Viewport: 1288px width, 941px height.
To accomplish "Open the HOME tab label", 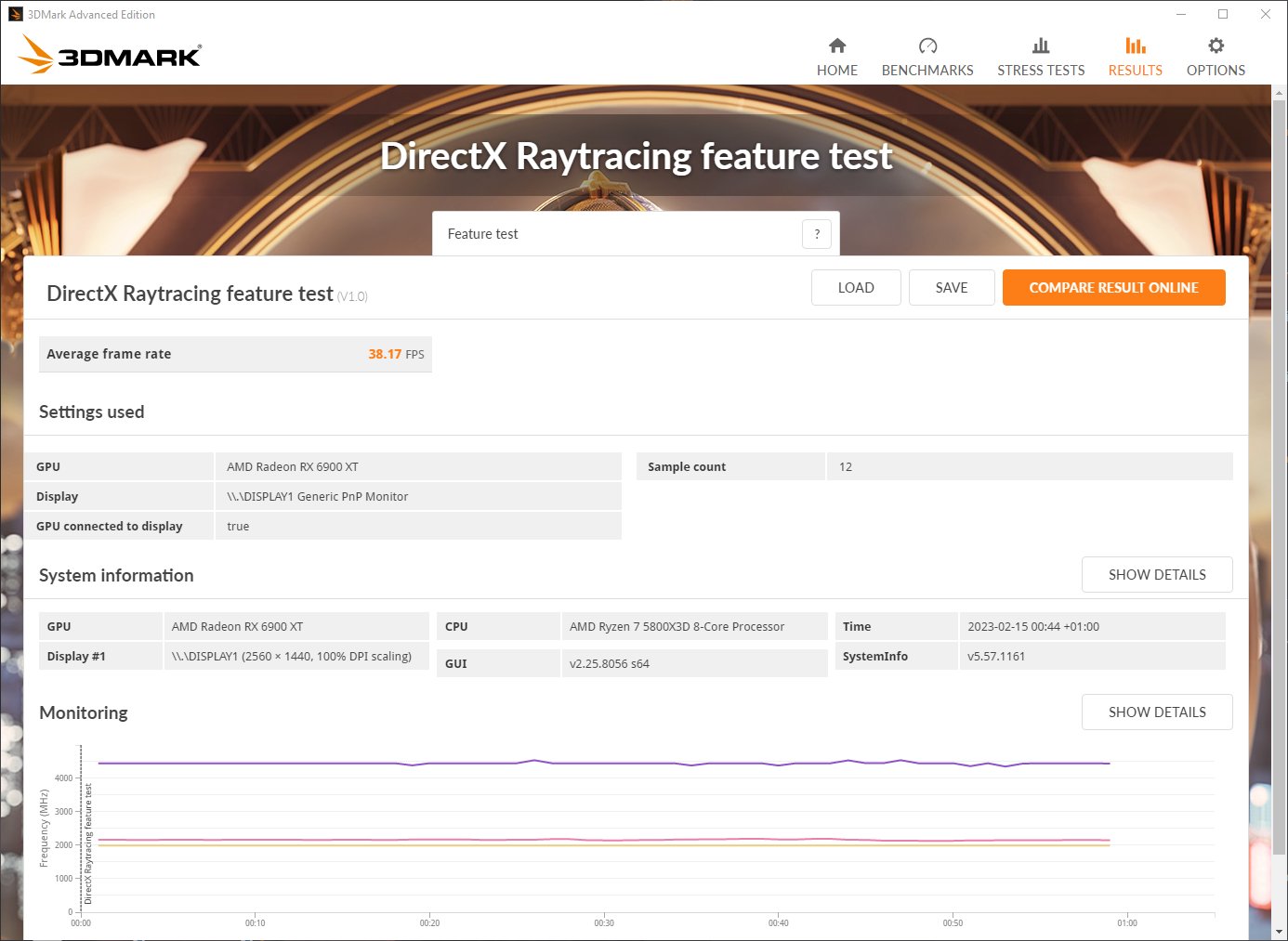I will pyautogui.click(x=837, y=71).
